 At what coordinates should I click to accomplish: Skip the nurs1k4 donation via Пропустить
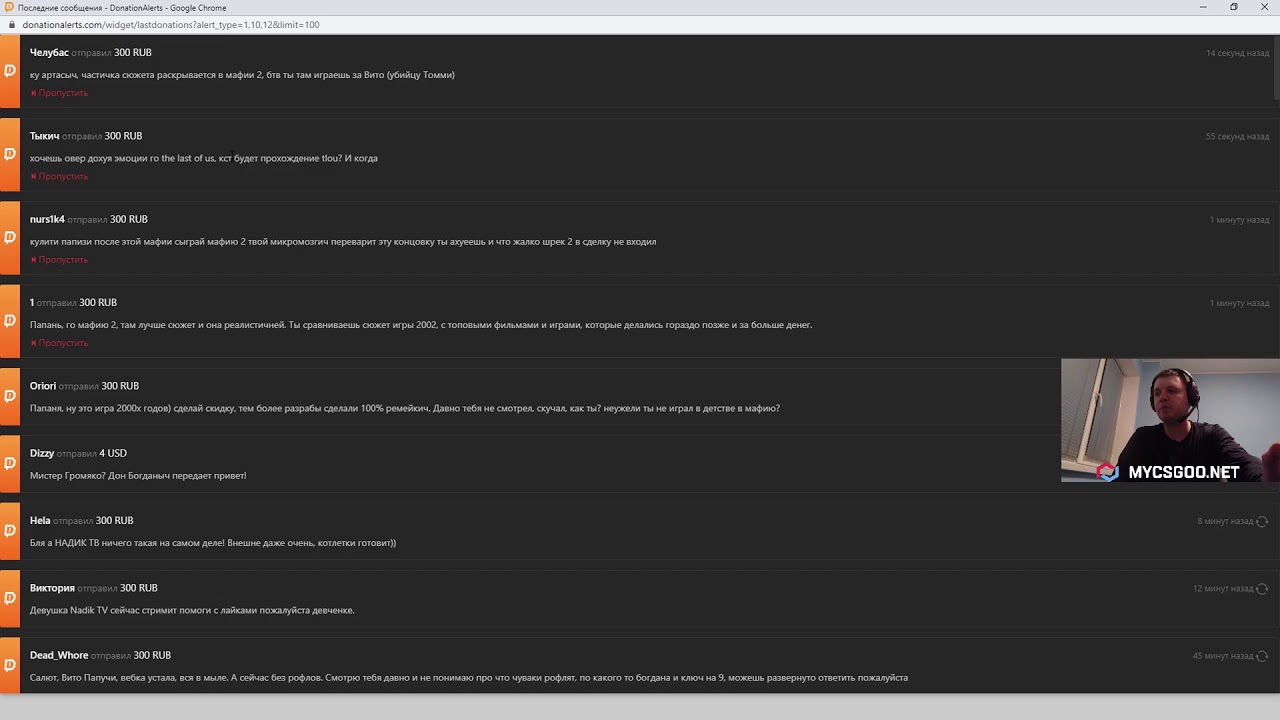(59, 260)
